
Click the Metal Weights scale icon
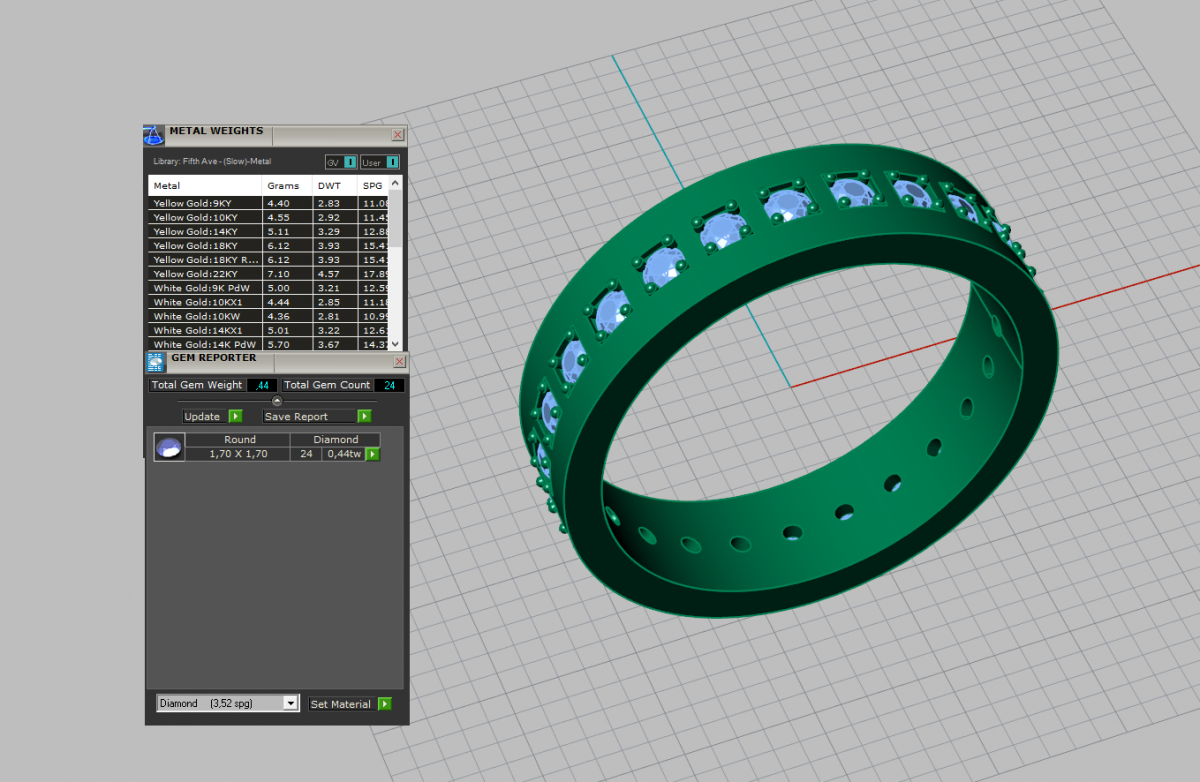153,135
